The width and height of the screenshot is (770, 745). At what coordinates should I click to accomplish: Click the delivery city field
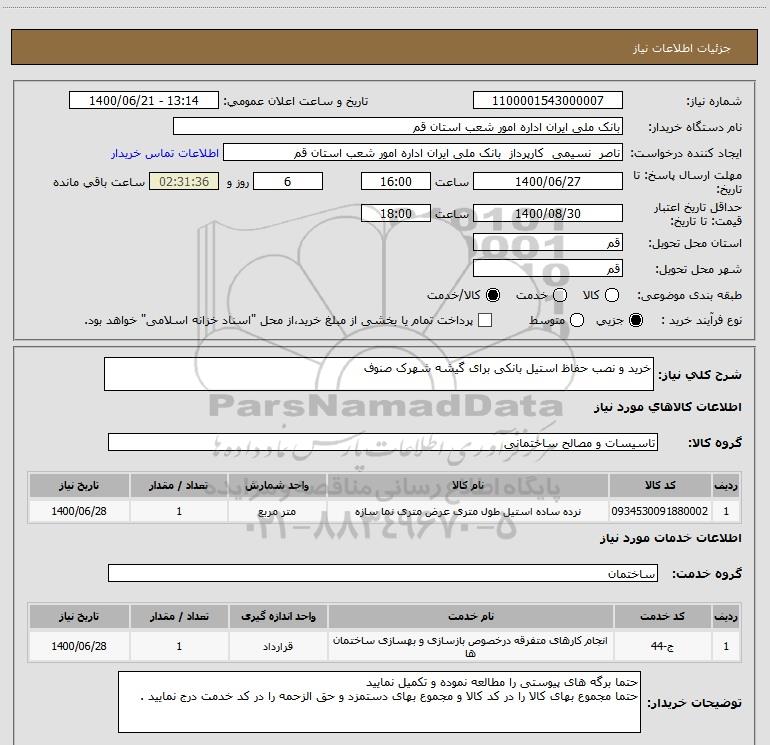[x=548, y=268]
